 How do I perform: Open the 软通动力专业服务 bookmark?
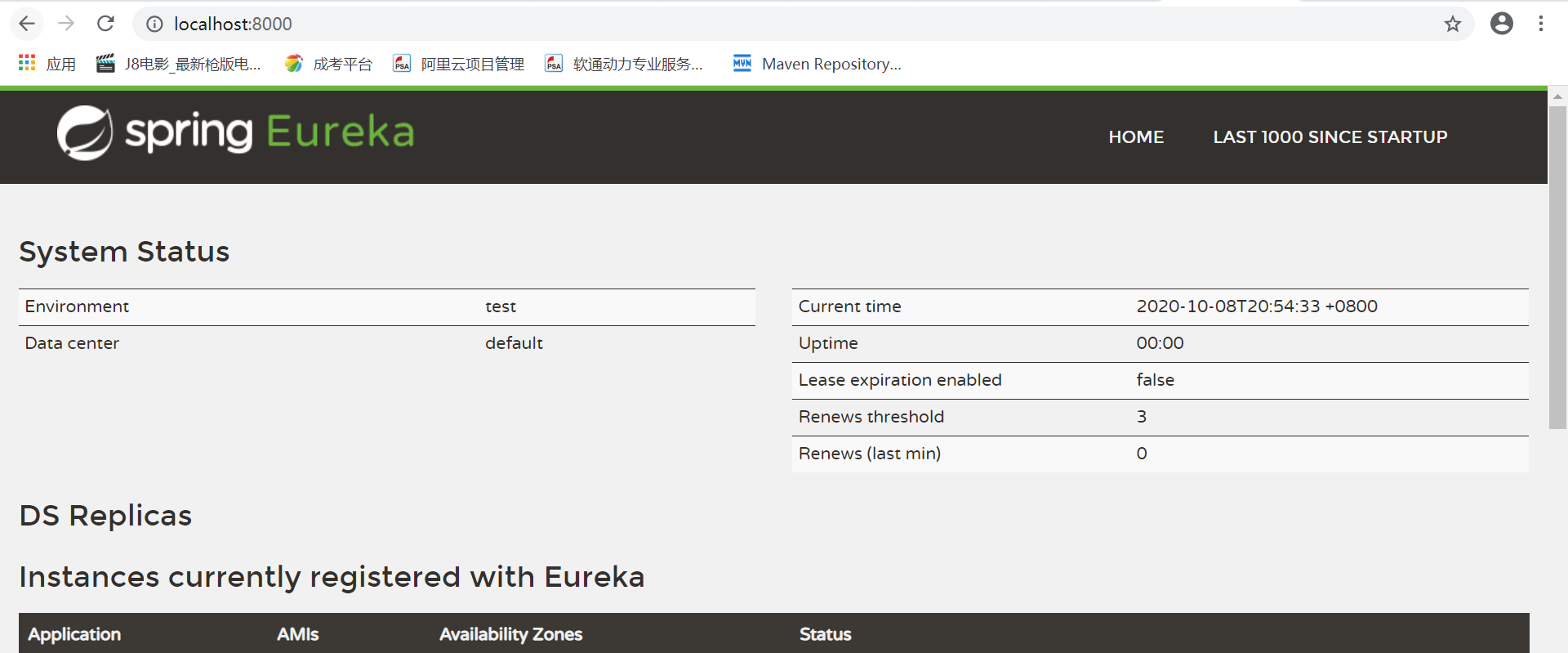pyautogui.click(x=624, y=64)
